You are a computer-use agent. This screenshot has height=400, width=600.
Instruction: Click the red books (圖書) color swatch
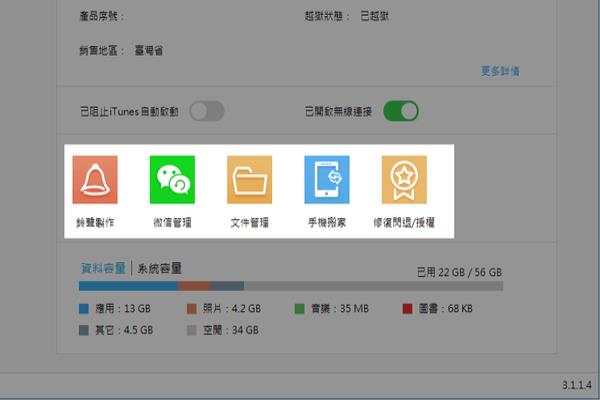(x=408, y=309)
